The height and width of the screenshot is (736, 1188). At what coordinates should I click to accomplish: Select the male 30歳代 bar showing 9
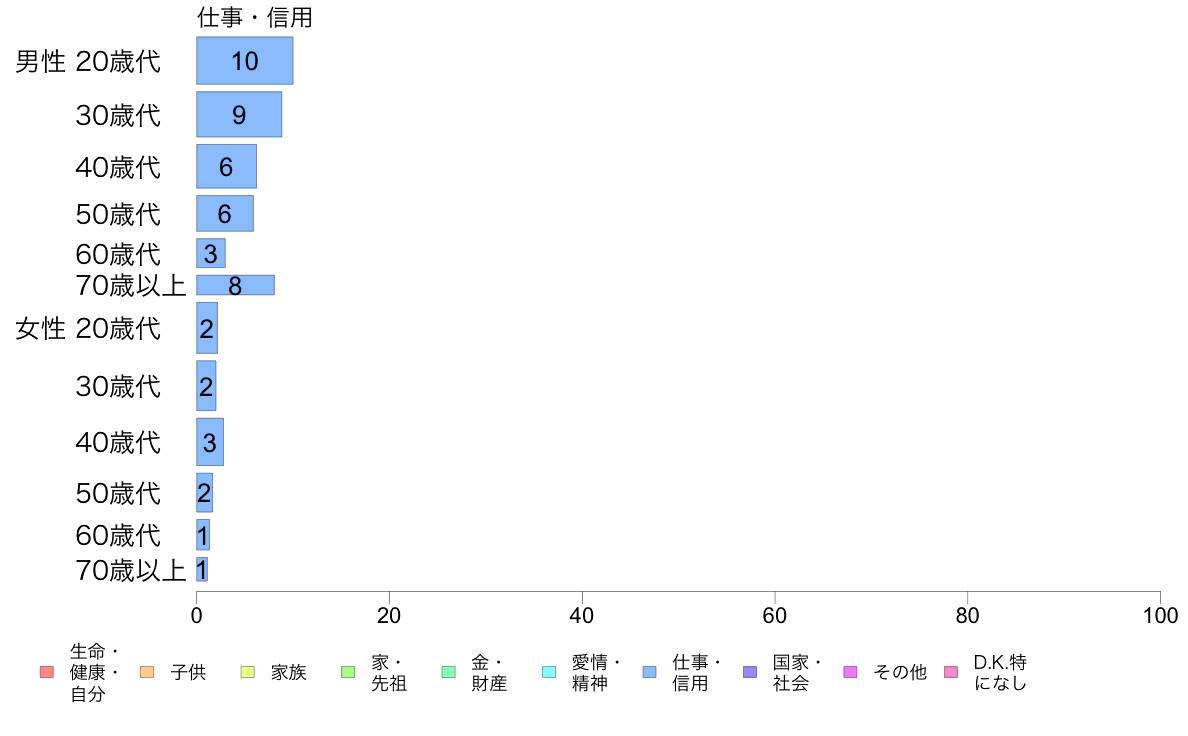click(x=239, y=114)
